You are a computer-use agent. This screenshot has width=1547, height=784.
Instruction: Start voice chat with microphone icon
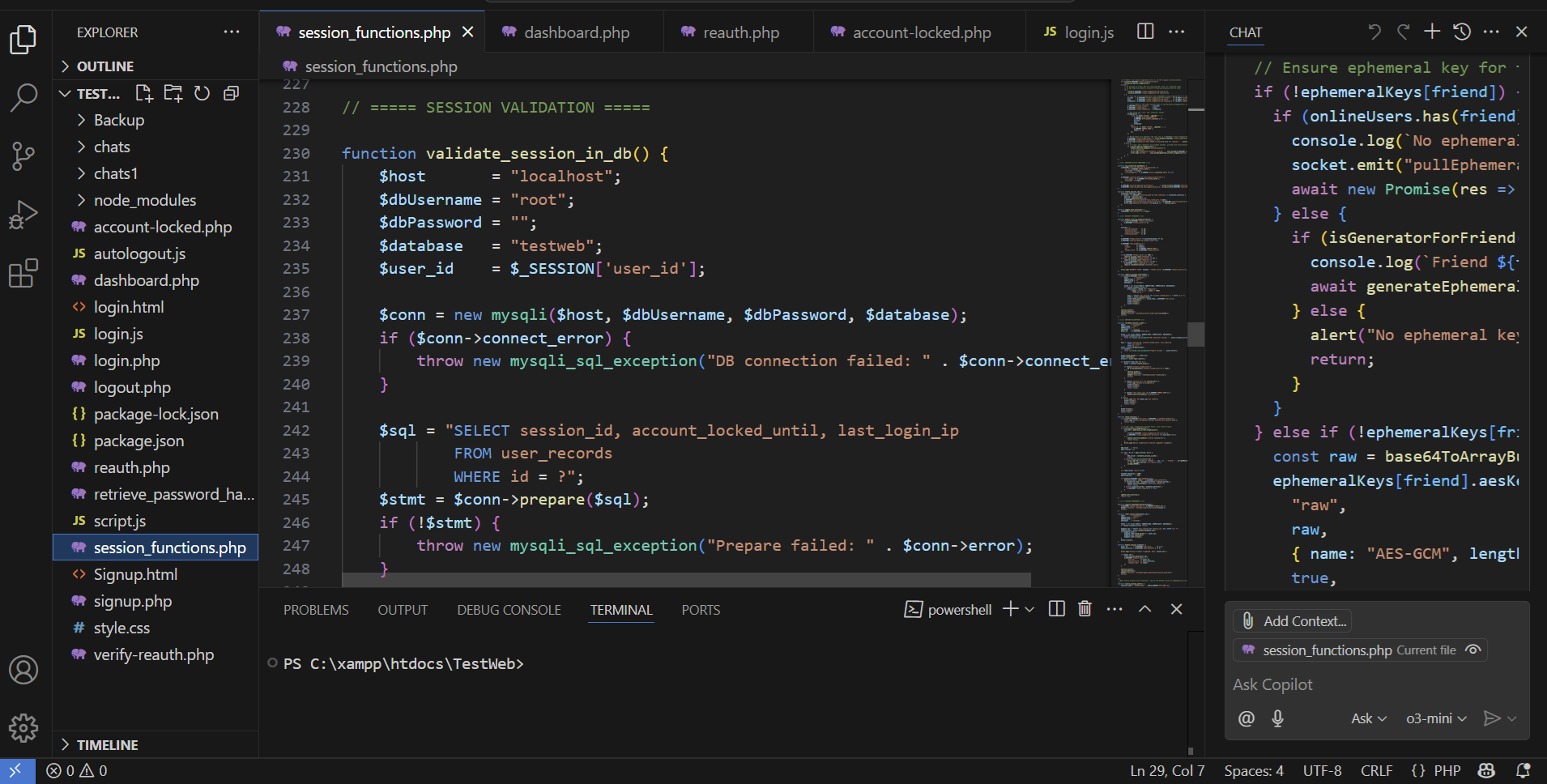1278,718
